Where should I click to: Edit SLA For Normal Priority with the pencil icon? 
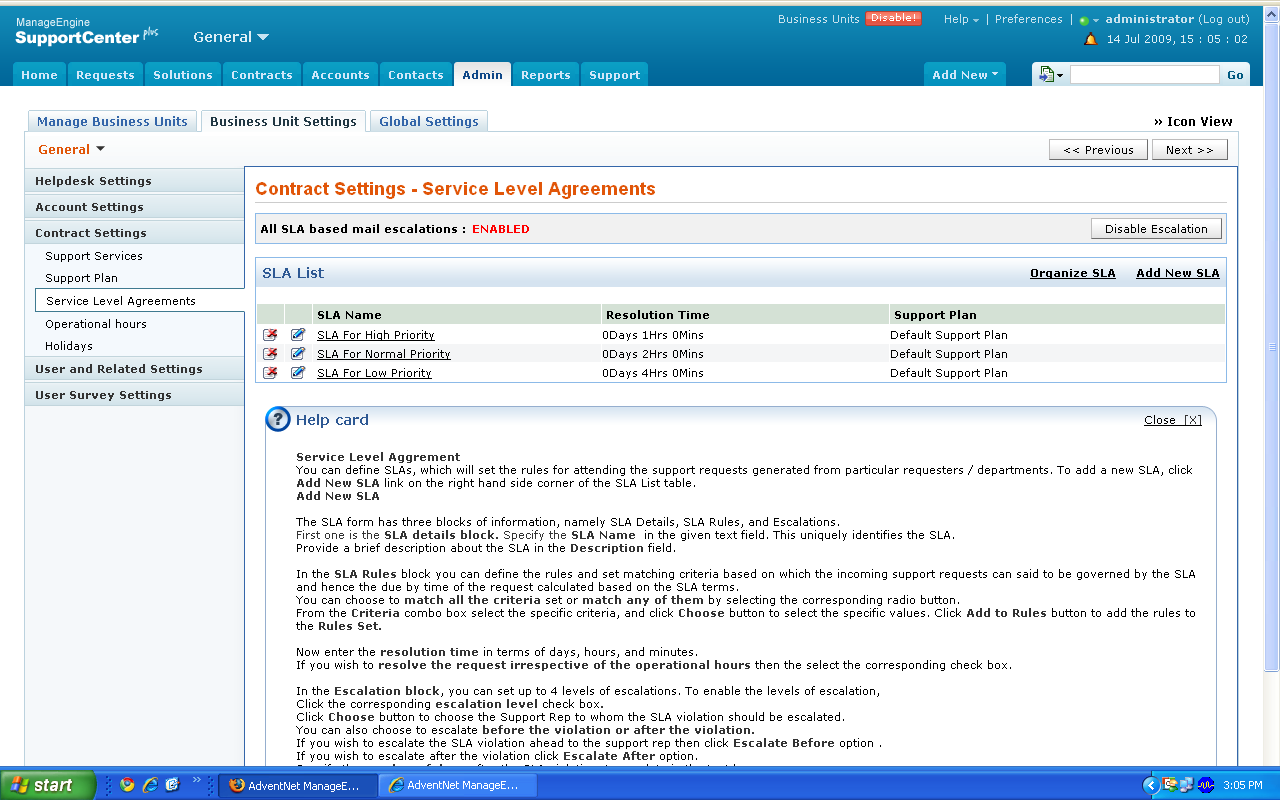click(298, 354)
